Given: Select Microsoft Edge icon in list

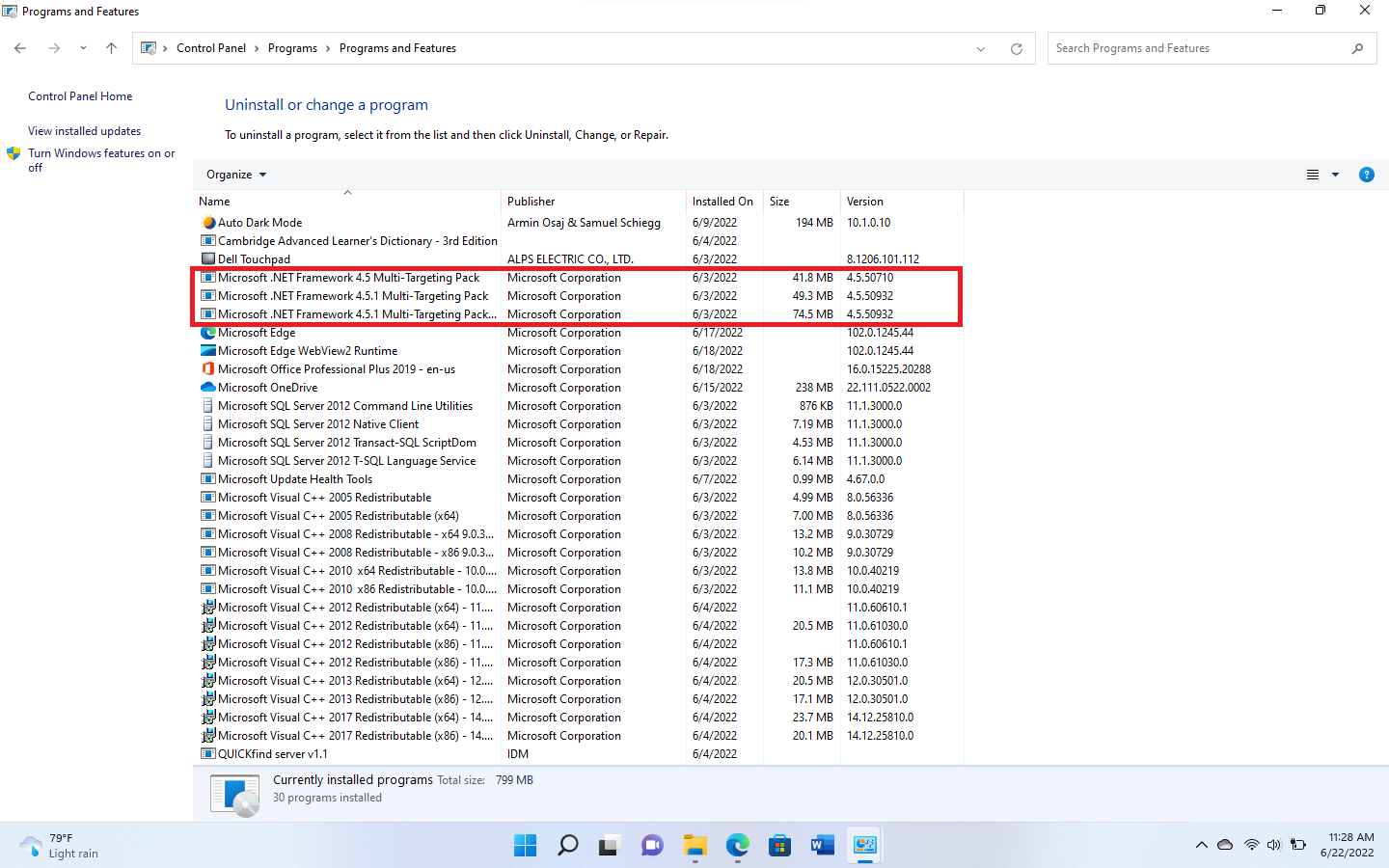Looking at the screenshot, I should click(208, 333).
